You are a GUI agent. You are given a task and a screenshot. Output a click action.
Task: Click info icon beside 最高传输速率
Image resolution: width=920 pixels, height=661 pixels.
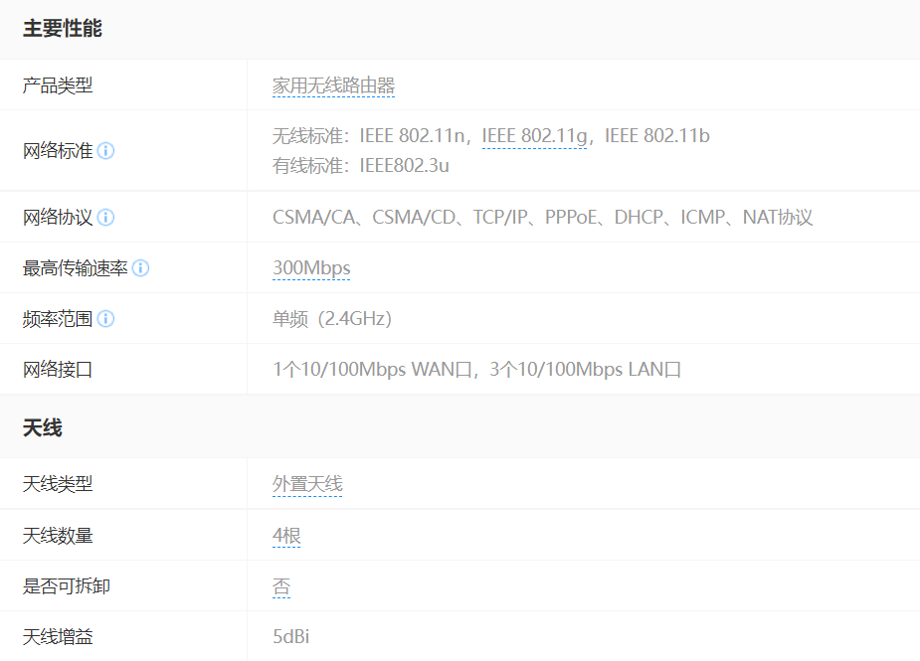(x=141, y=268)
